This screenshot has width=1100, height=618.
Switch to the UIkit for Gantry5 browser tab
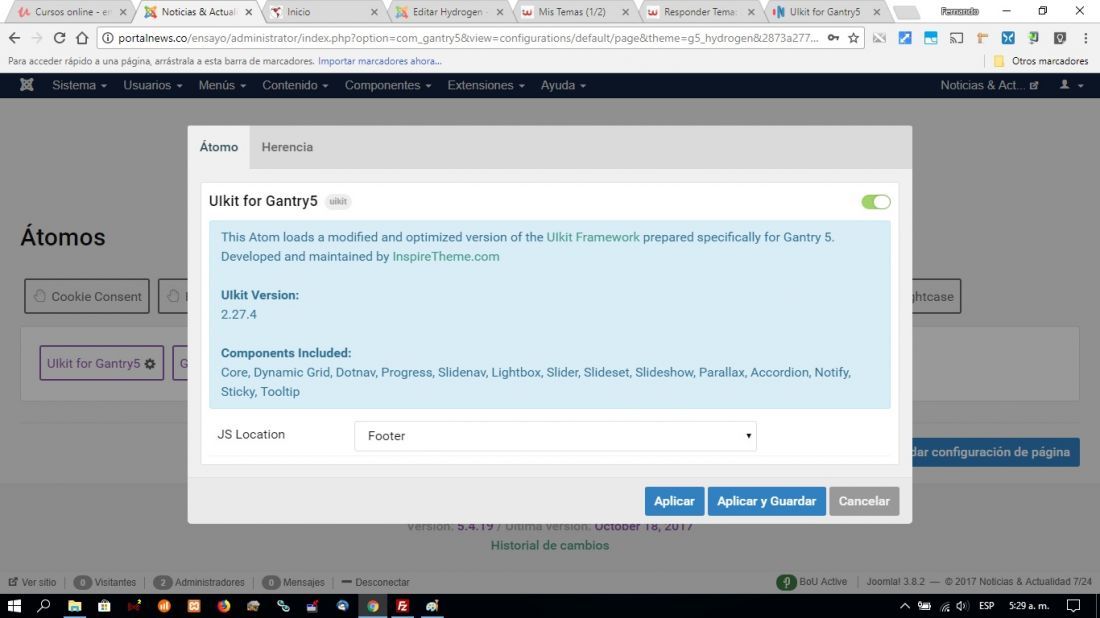coord(825,12)
